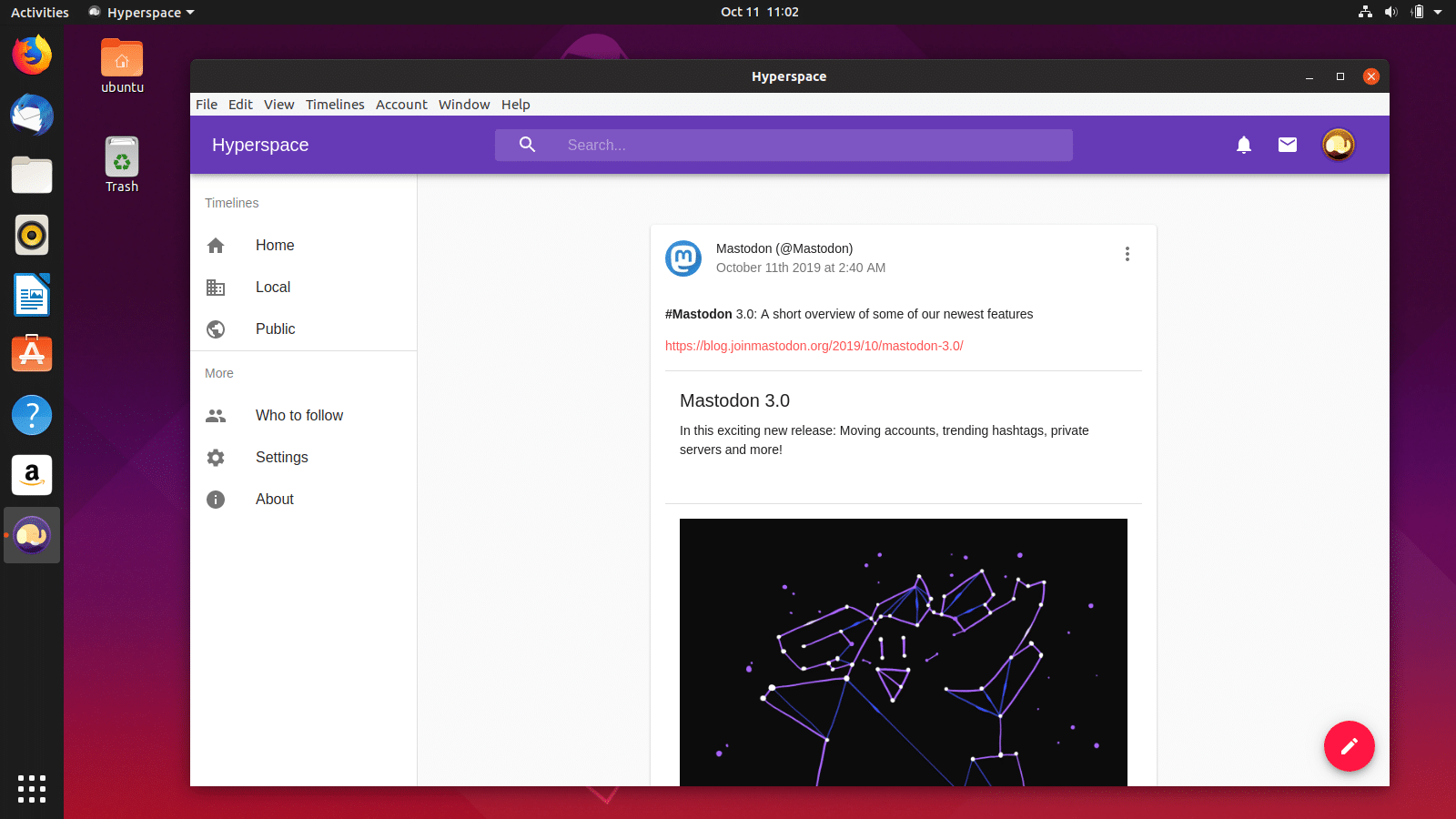The image size is (1456, 819).
Task: Open the blog.joinmastodon.org link
Action: coord(814,346)
